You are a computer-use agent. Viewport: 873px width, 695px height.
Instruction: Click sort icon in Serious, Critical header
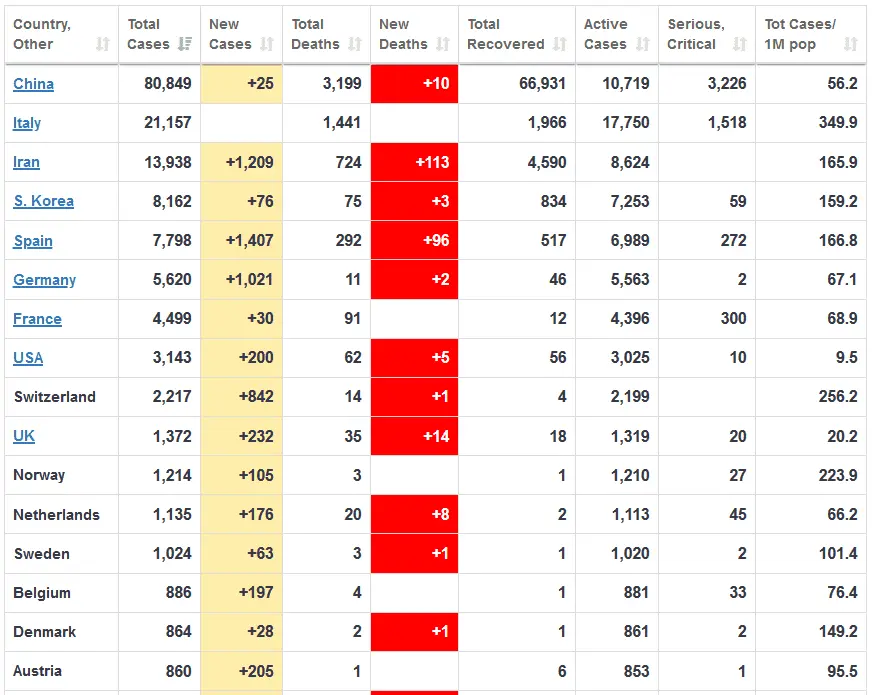coord(740,44)
